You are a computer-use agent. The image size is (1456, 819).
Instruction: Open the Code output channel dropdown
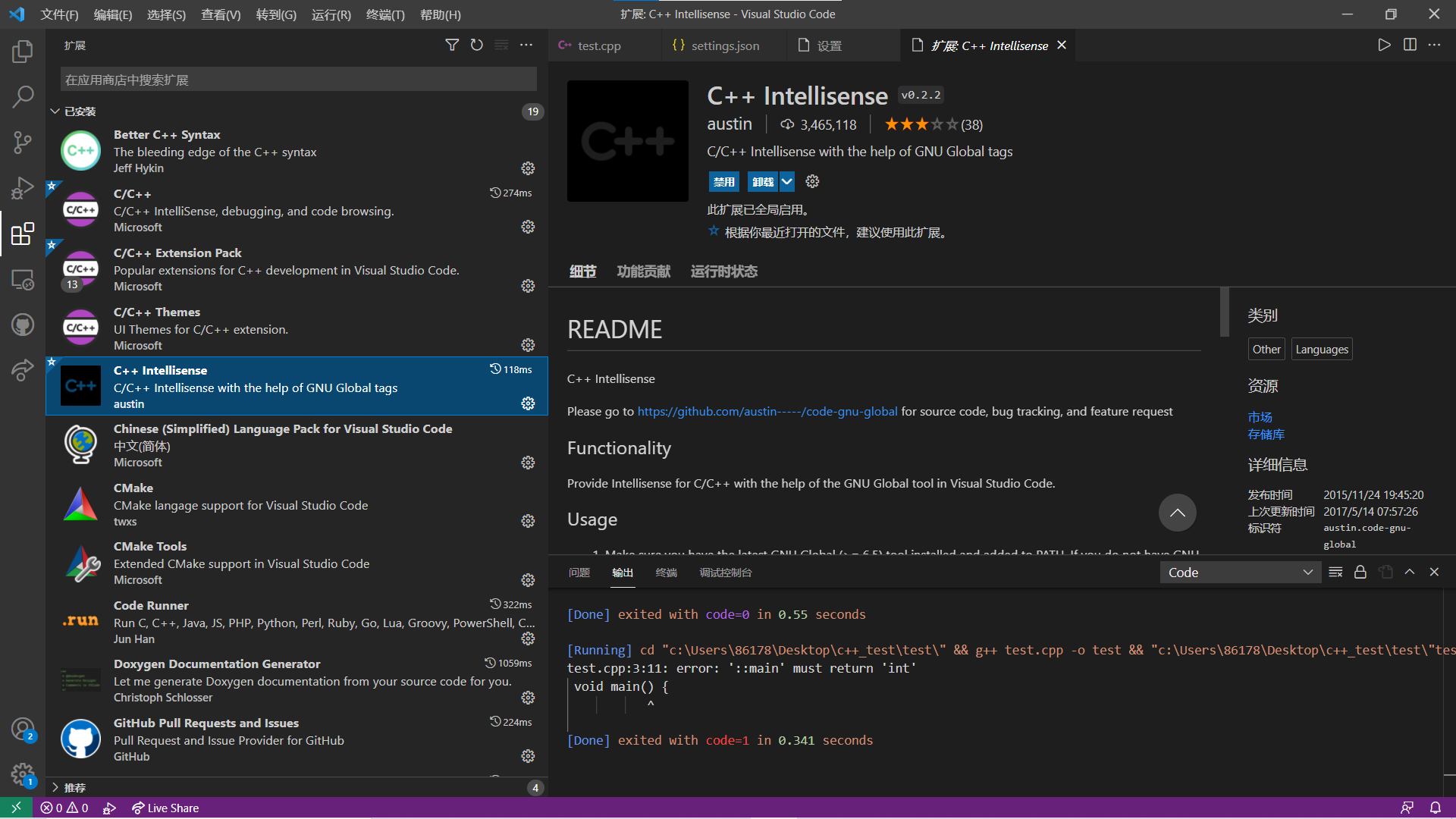(x=1240, y=573)
